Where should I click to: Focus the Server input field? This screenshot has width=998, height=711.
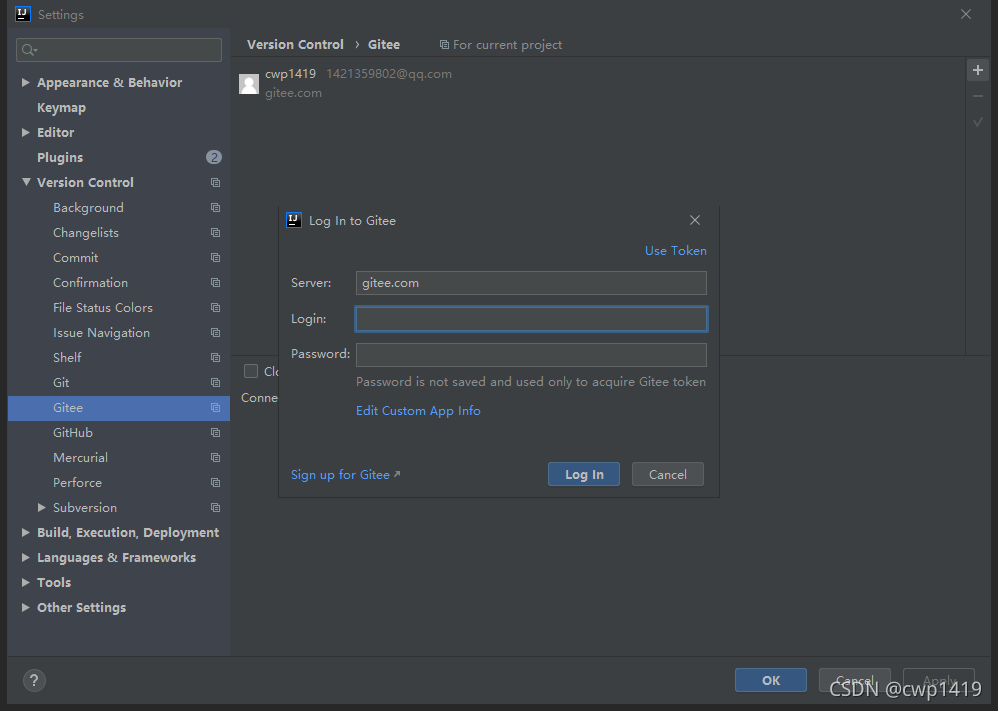click(531, 283)
